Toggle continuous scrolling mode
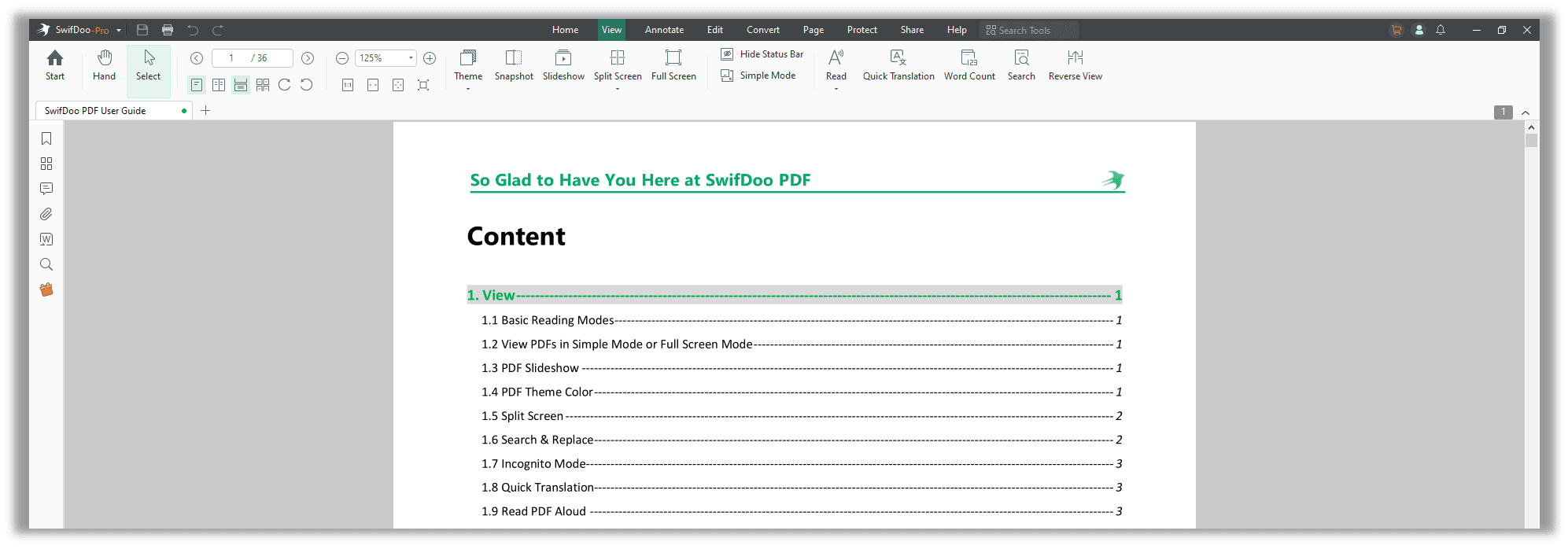This screenshot has height=549, width=1568. (241, 85)
